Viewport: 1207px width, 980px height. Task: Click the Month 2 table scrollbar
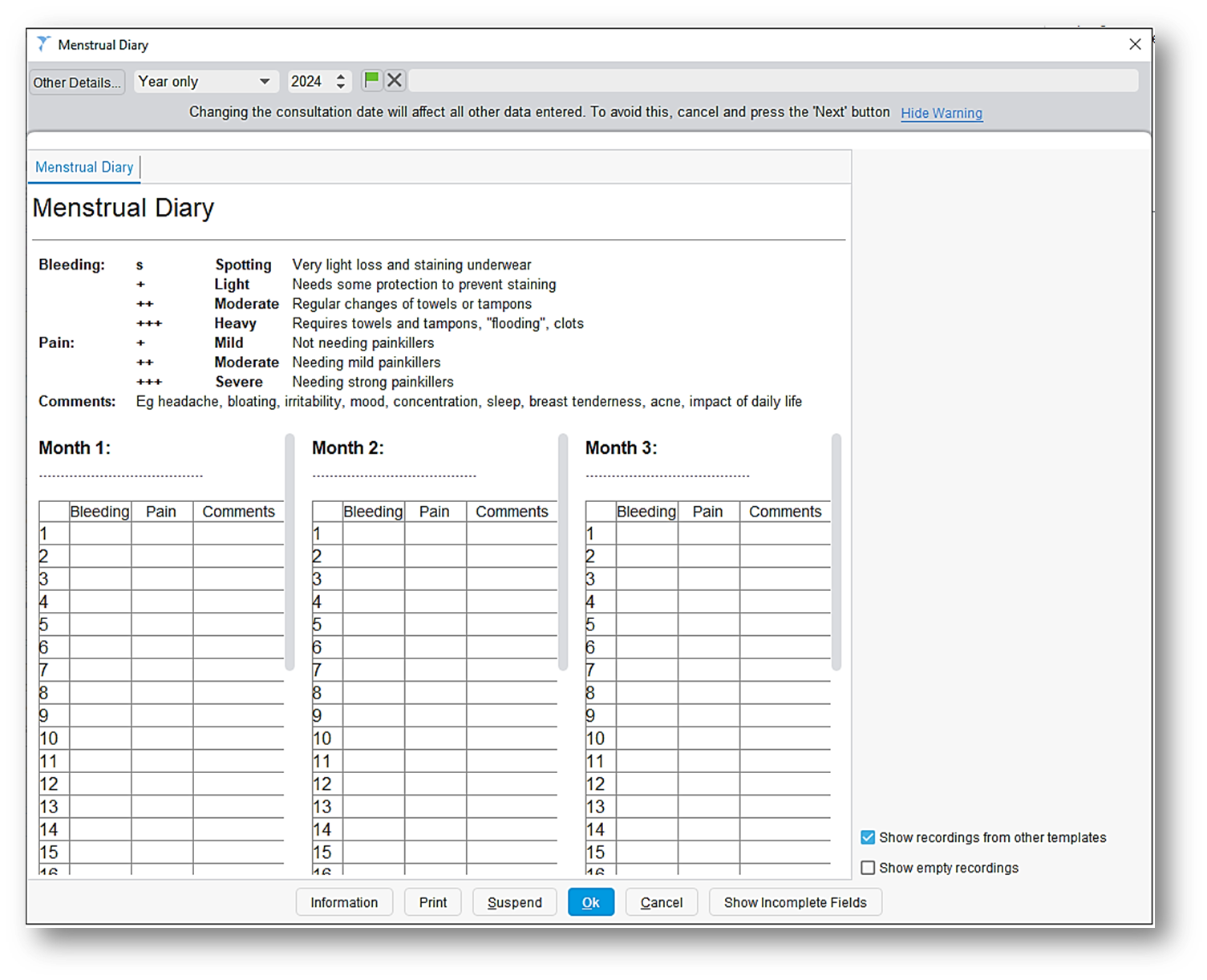tap(563, 552)
